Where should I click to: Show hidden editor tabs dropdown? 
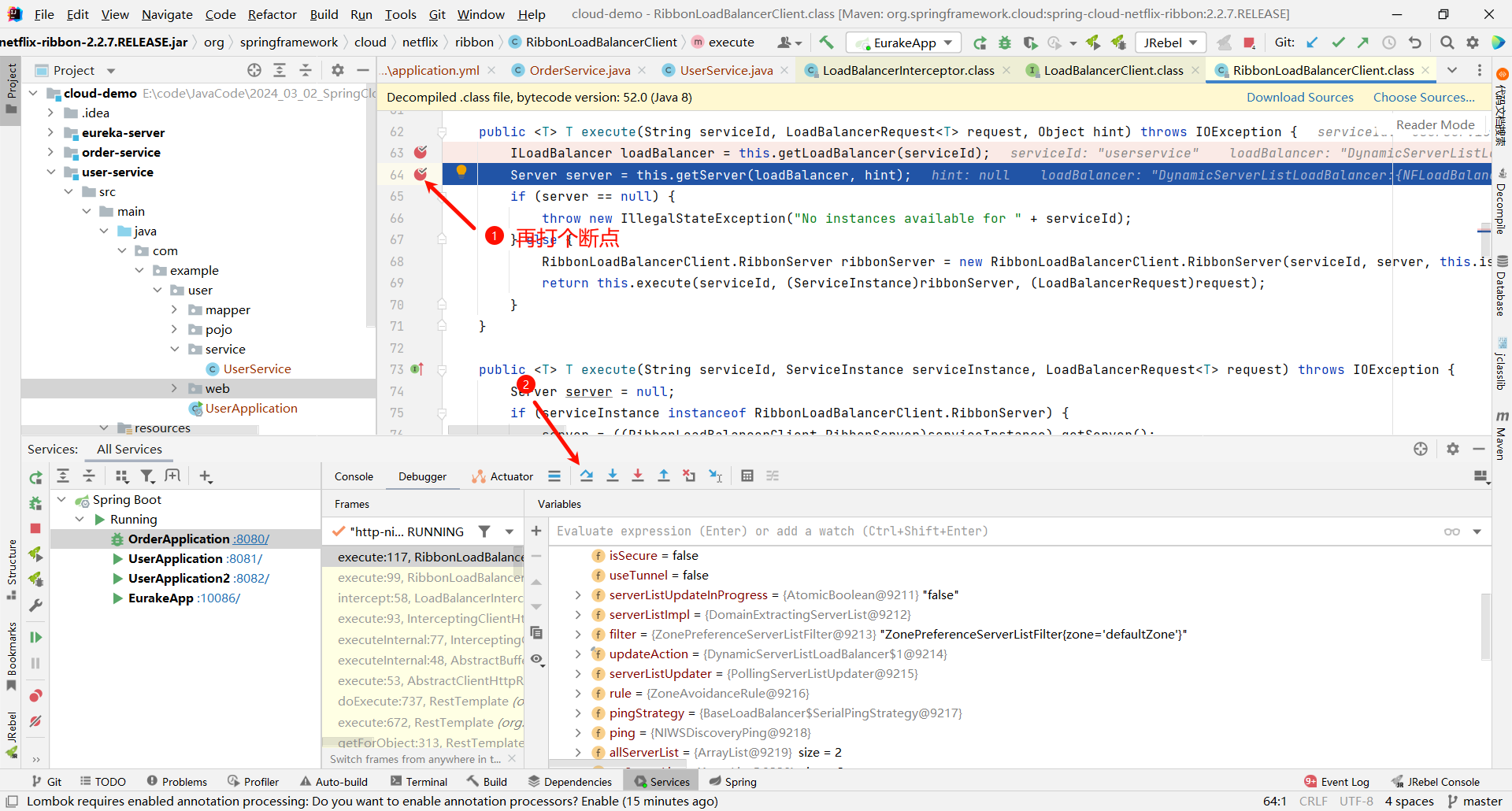(1452, 70)
